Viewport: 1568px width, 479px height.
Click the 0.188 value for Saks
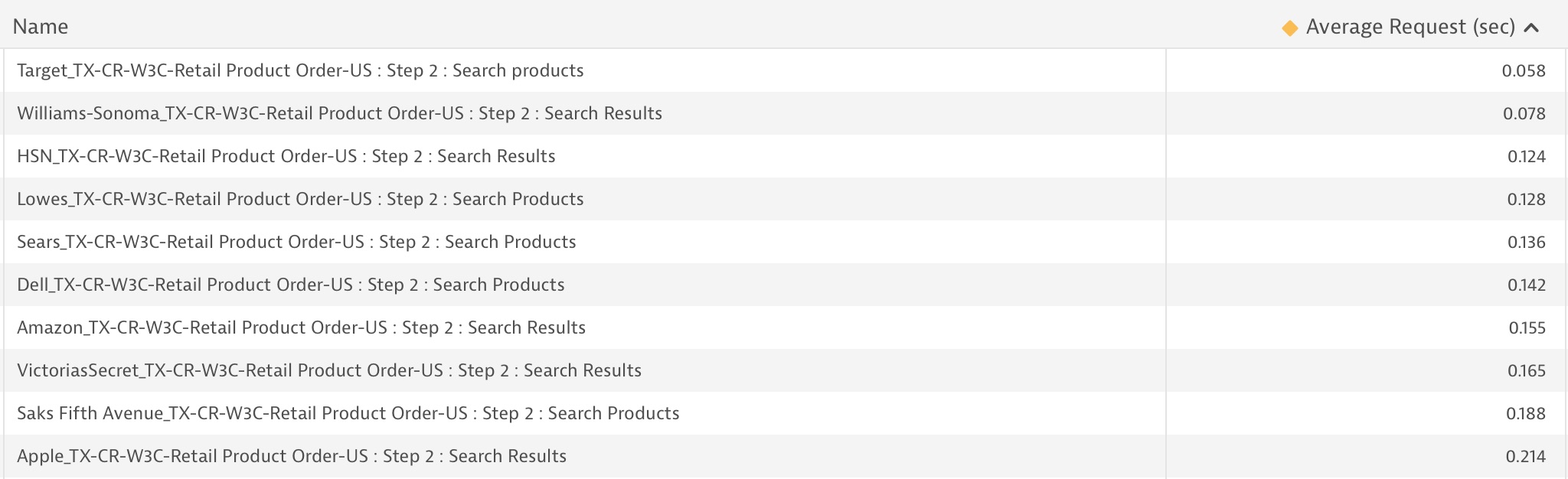point(1526,413)
